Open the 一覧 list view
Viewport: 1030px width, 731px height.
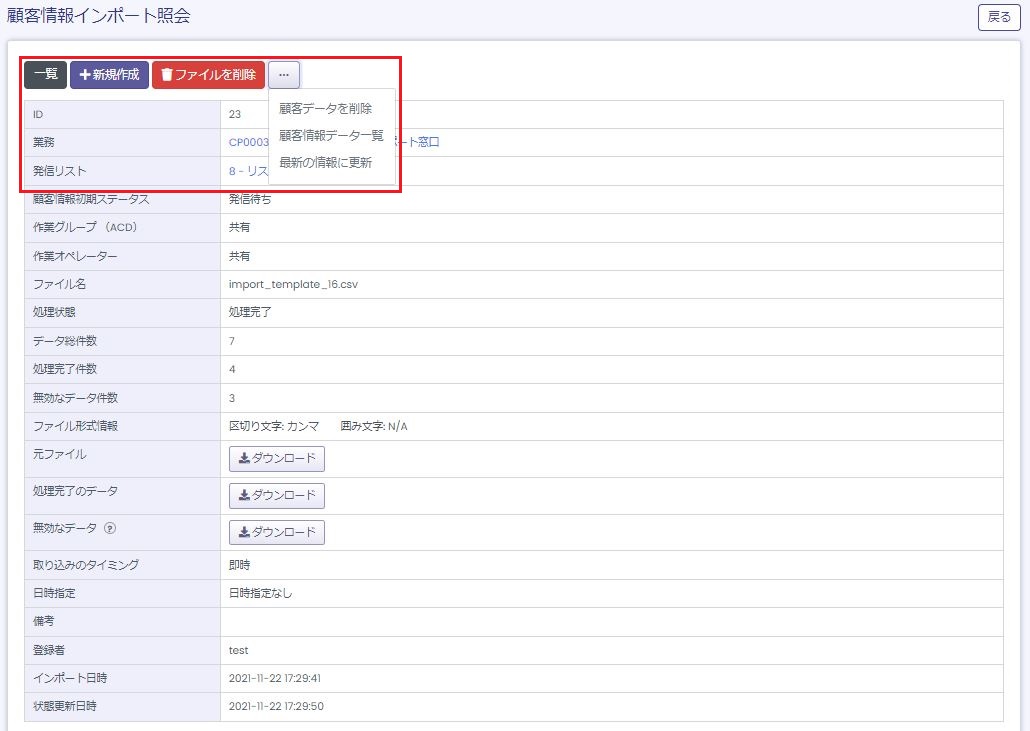(45, 74)
